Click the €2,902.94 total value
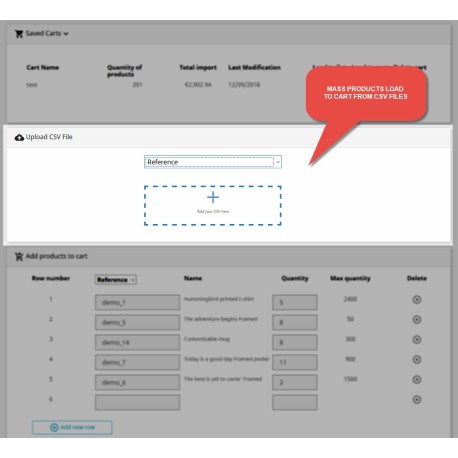Screen dimensions: 458x458 pyautogui.click(x=198, y=85)
